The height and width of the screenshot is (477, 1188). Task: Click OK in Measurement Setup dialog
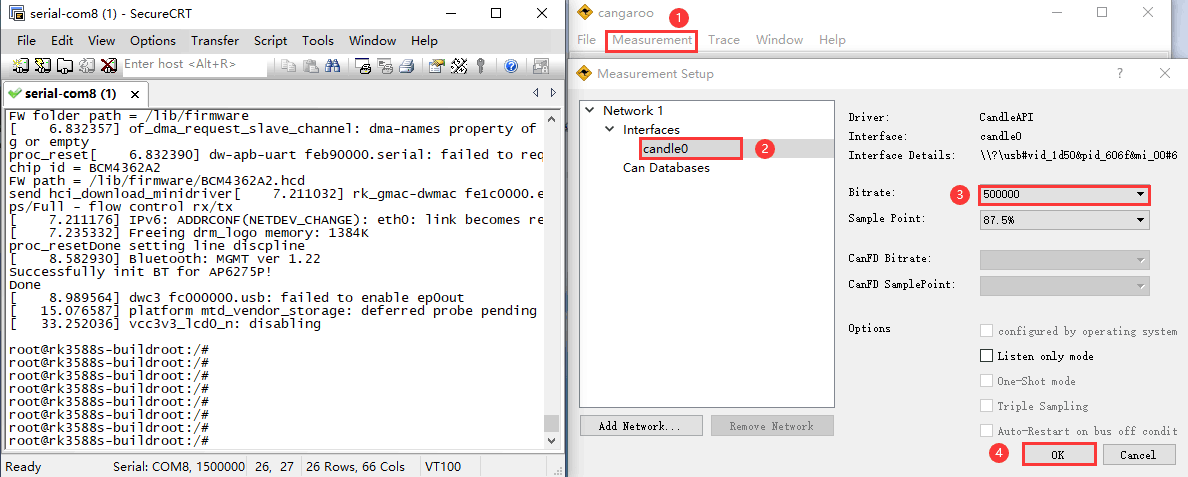click(x=1058, y=454)
